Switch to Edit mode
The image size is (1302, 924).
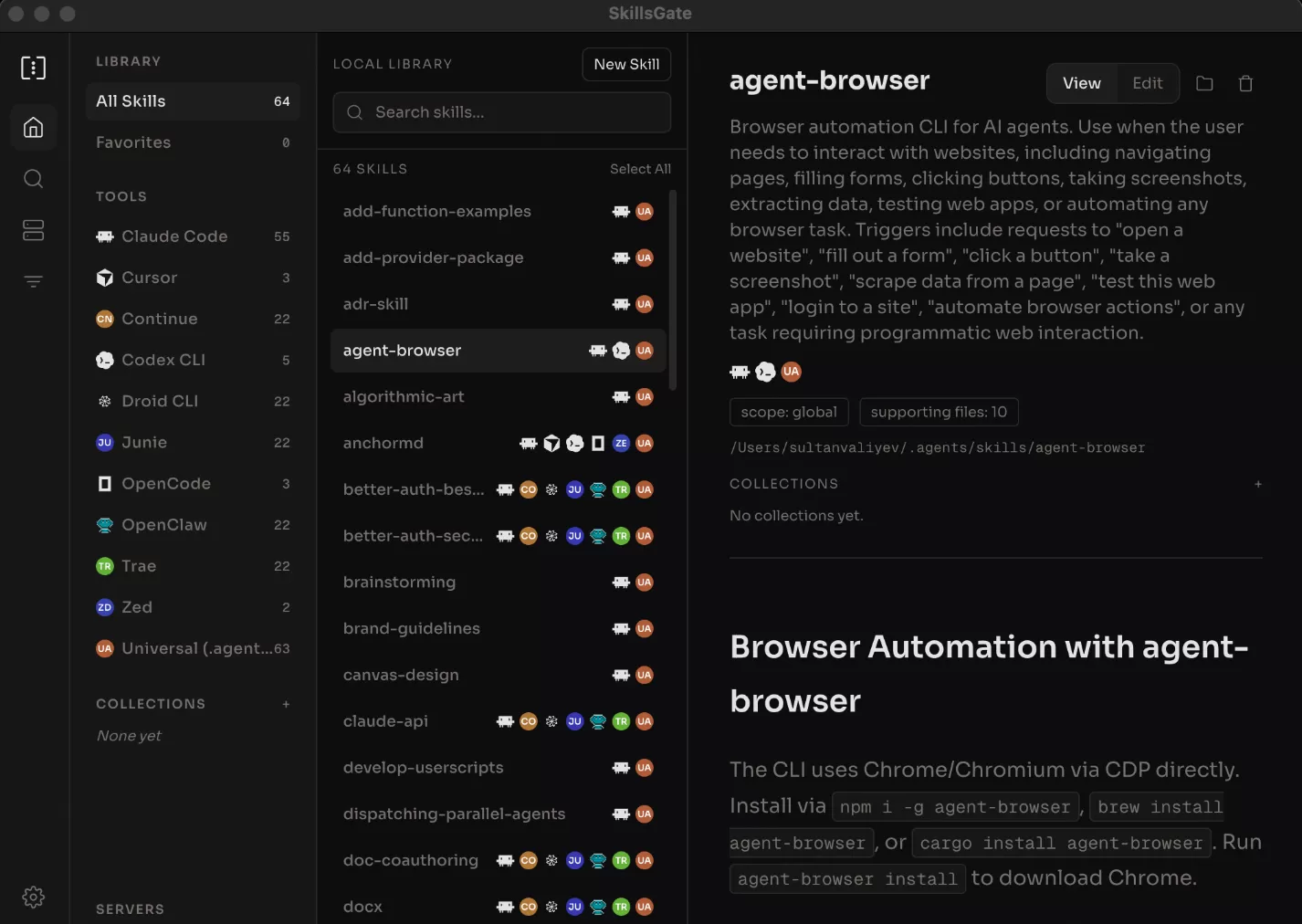tap(1148, 83)
